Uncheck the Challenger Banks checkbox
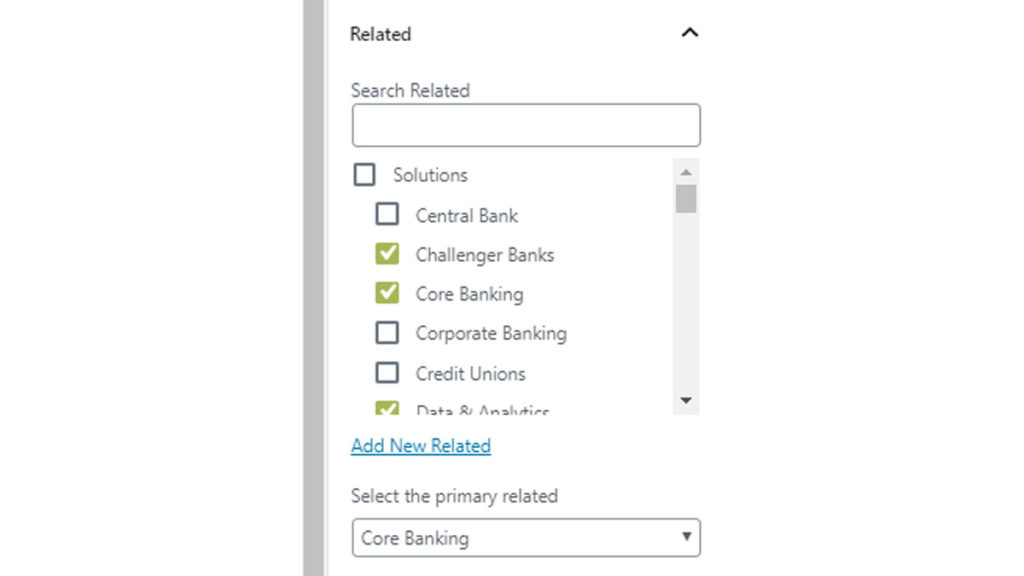1024x576 pixels. pos(387,254)
